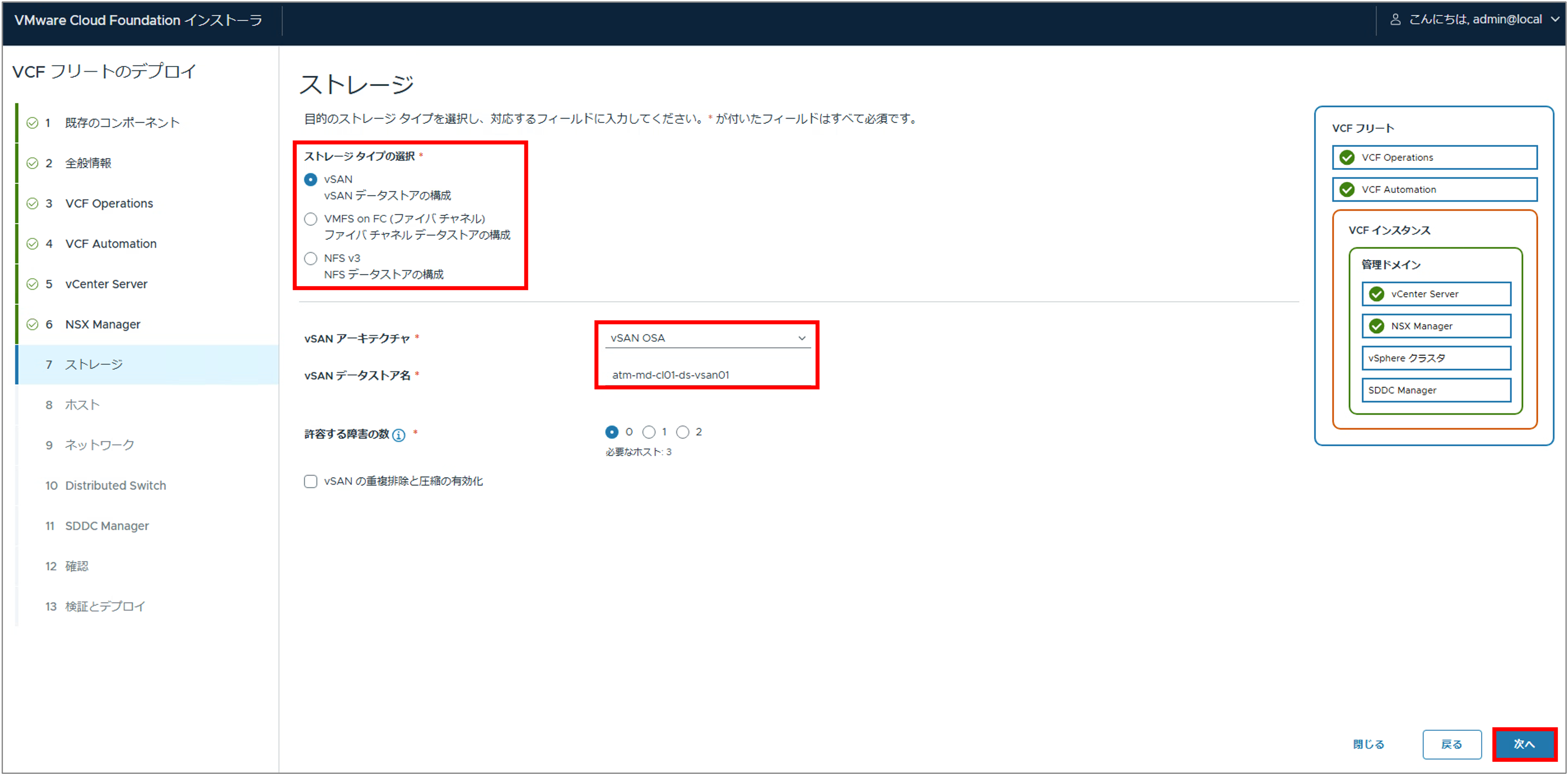The height and width of the screenshot is (775, 1568).
Task: Click the 次へ button
Action: 1524,744
